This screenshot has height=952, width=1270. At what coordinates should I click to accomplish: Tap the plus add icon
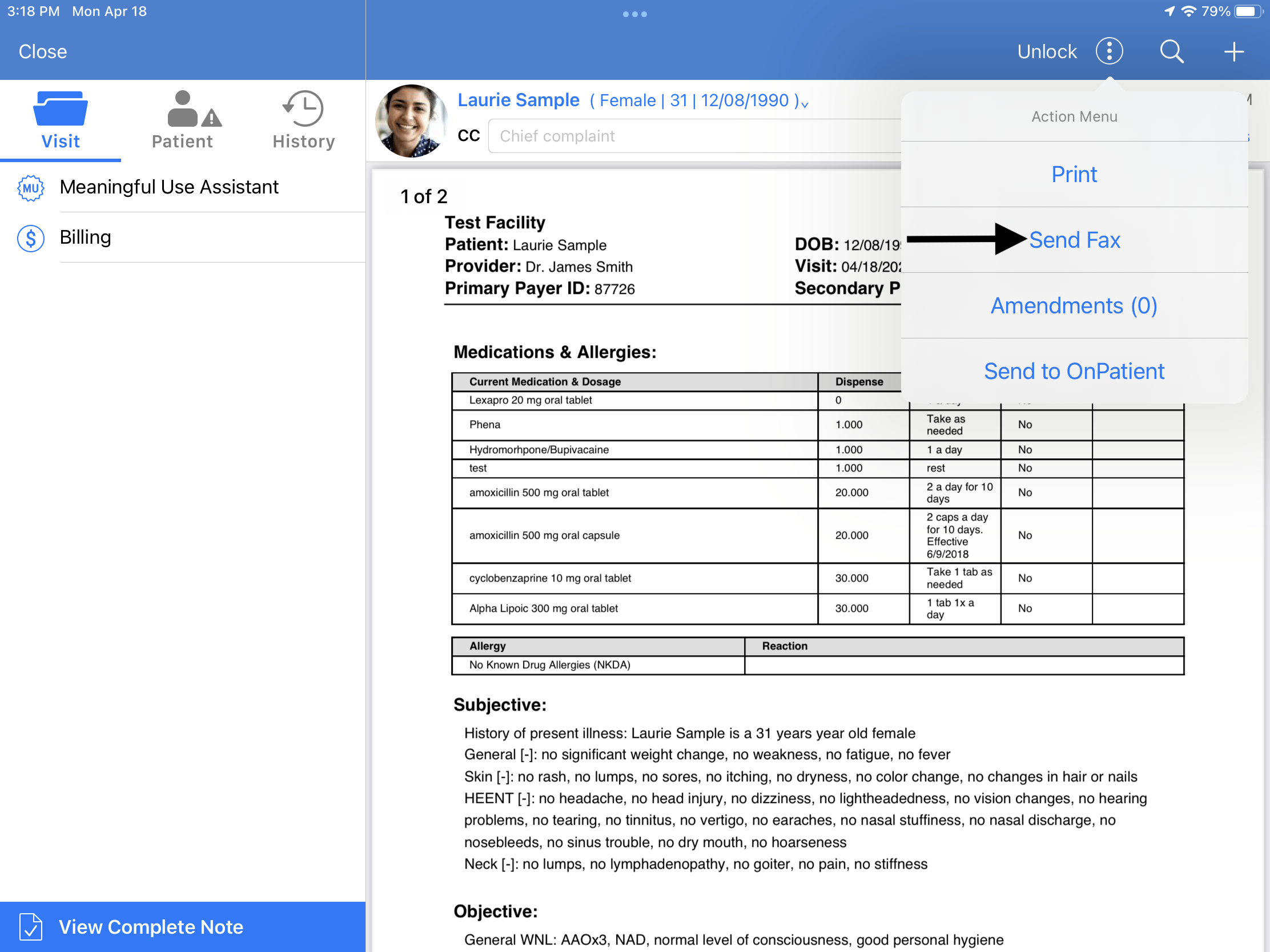[x=1233, y=51]
